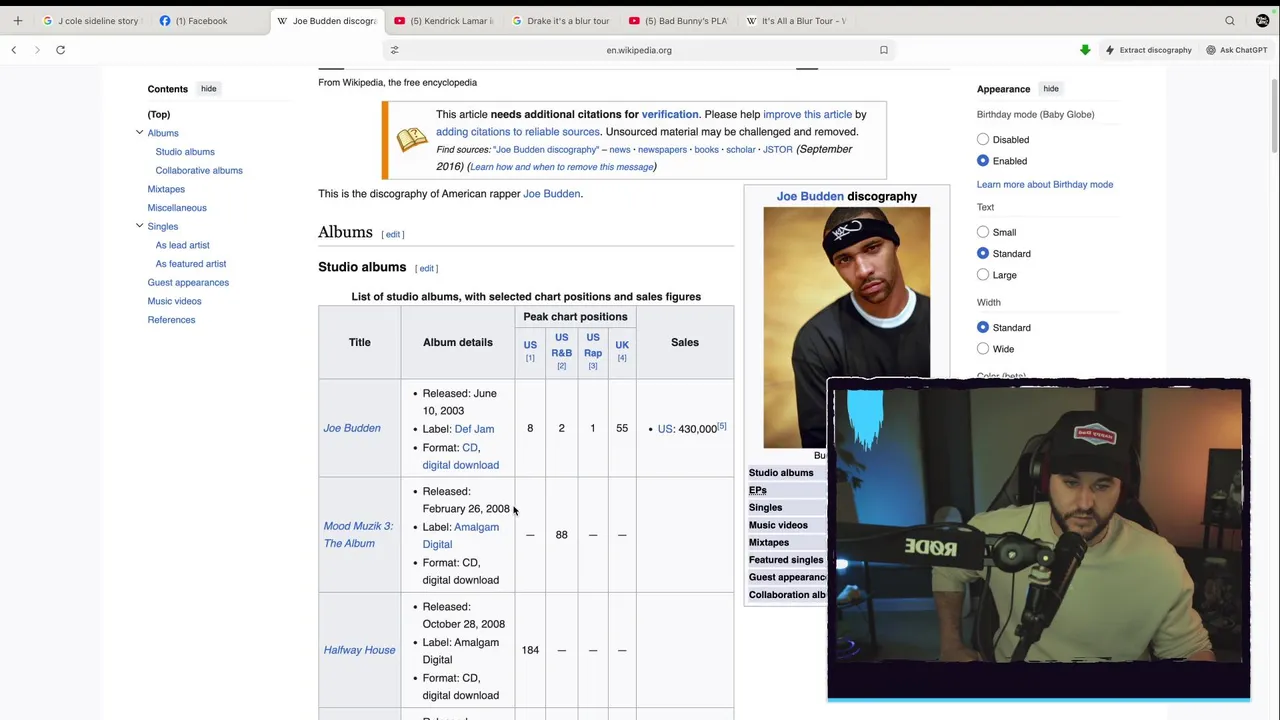Switch to Bad Bunny's PLA YouTube tab
Image resolution: width=1280 pixels, height=720 pixels.
[x=679, y=21]
